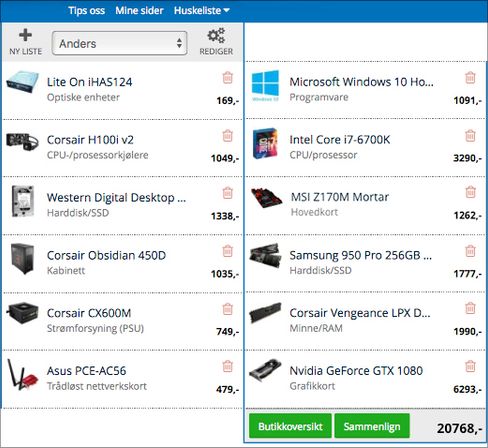This screenshot has width=488, height=448.
Task: Click the total 20768,- amount
Action: 459,428
